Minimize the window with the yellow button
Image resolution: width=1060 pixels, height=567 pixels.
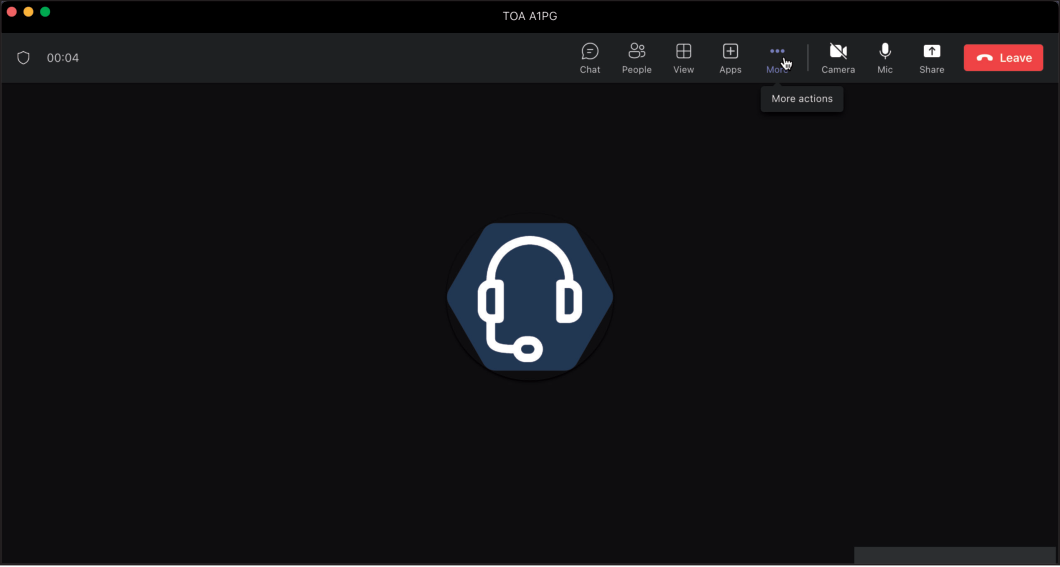pyautogui.click(x=28, y=12)
